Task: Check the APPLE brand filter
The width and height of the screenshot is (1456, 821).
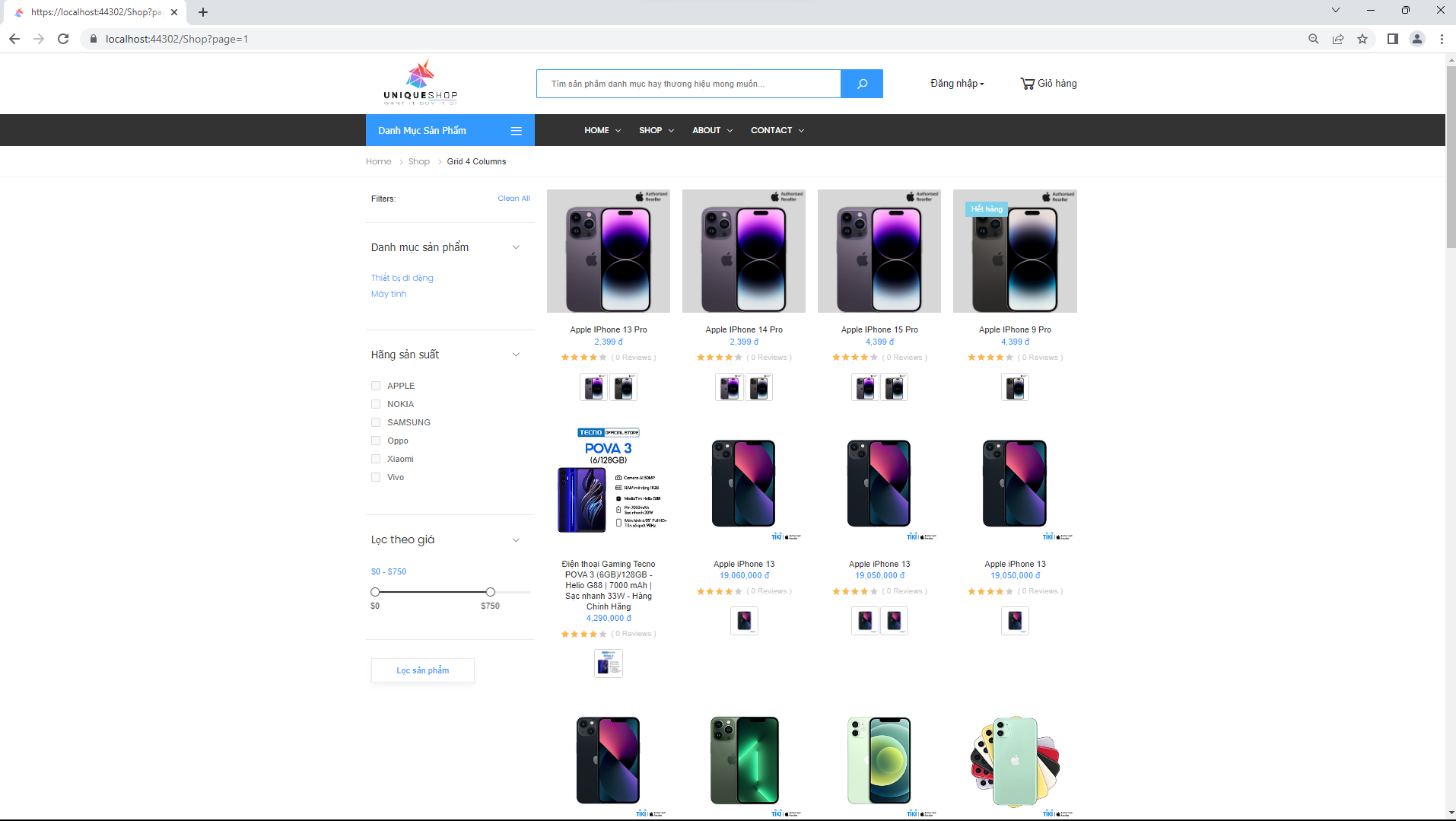Action: (x=376, y=386)
